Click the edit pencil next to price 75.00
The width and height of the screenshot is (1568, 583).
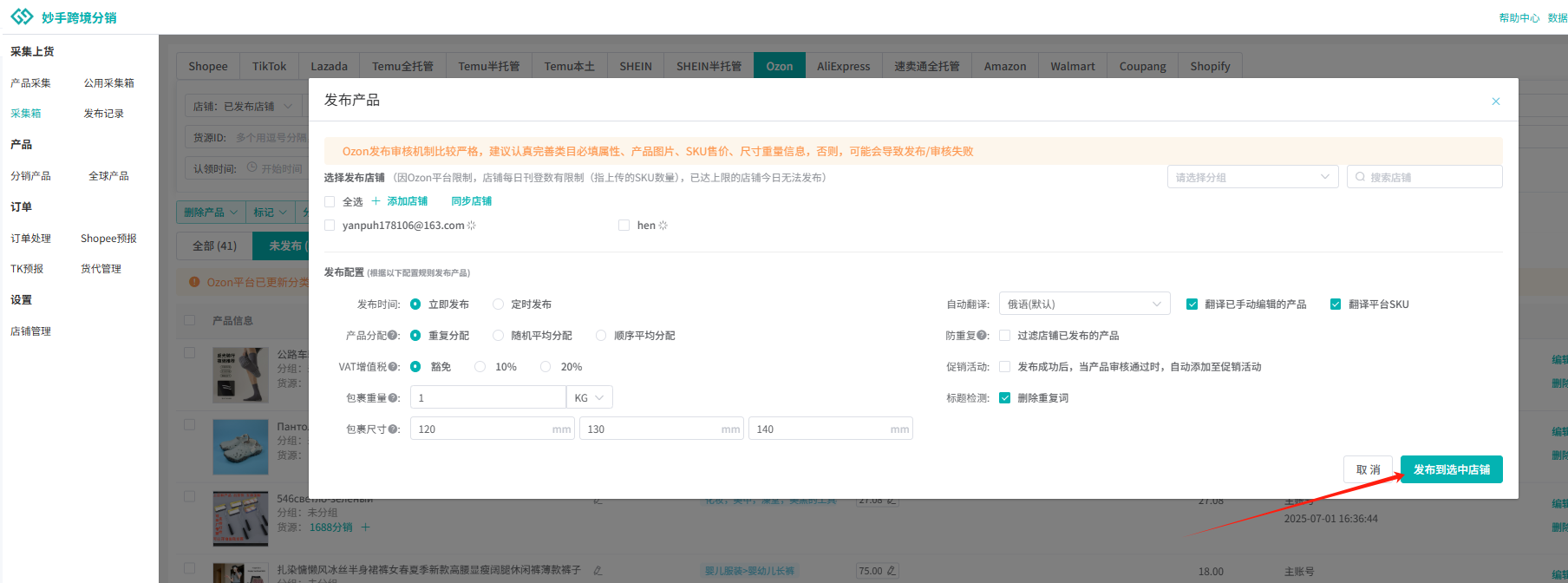(x=891, y=571)
